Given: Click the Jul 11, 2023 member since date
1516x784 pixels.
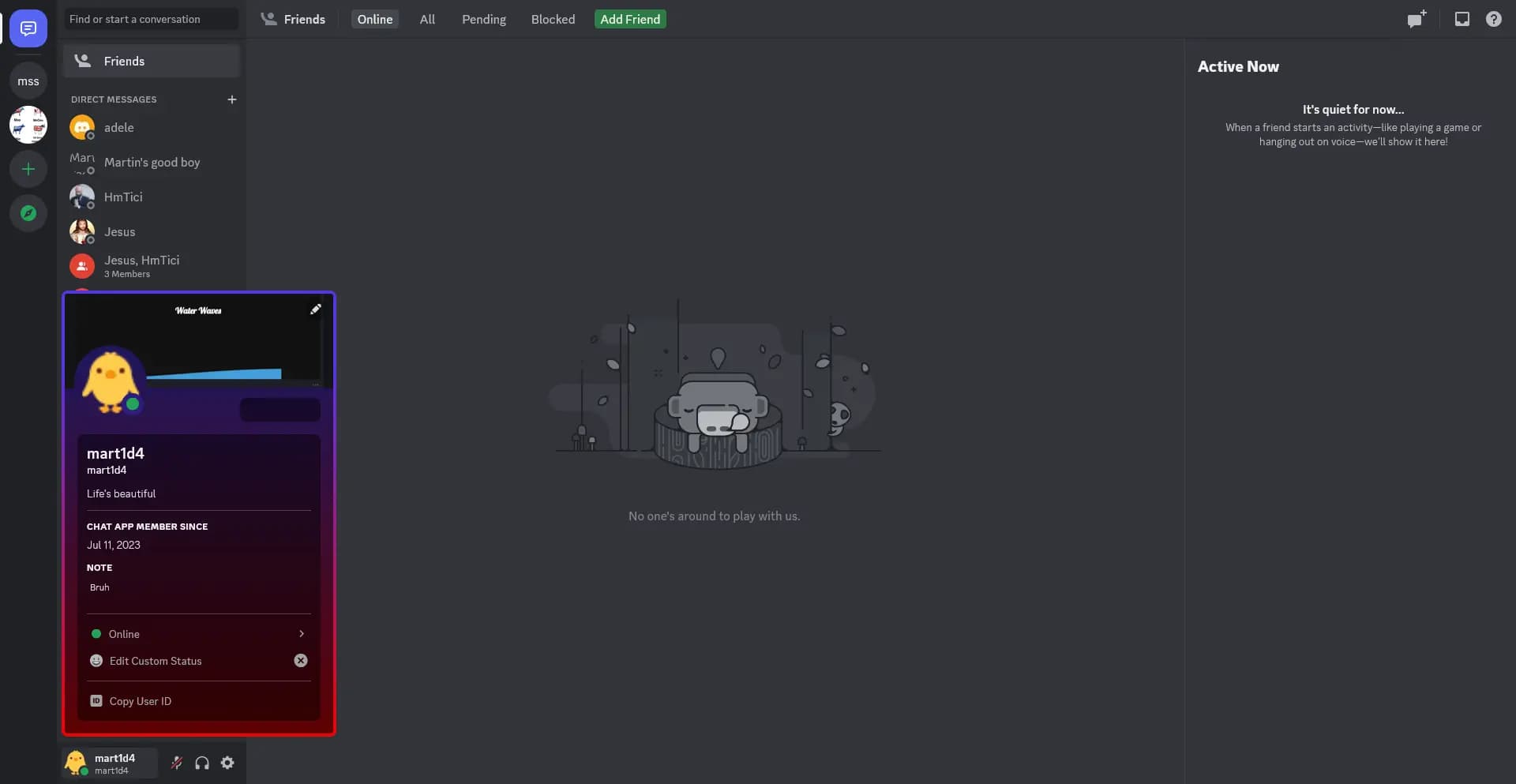Looking at the screenshot, I should point(114,545).
